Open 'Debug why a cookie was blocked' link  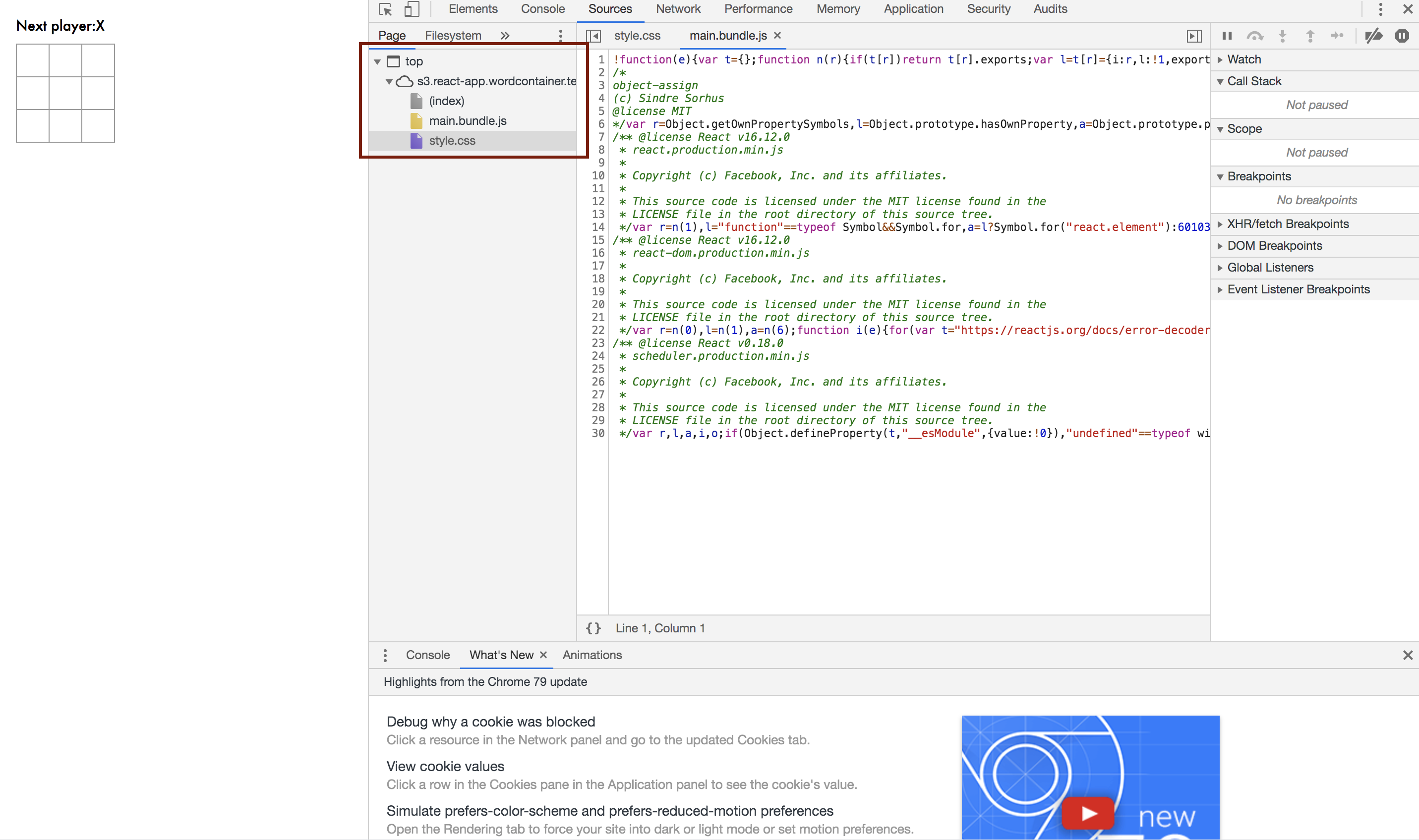(490, 722)
